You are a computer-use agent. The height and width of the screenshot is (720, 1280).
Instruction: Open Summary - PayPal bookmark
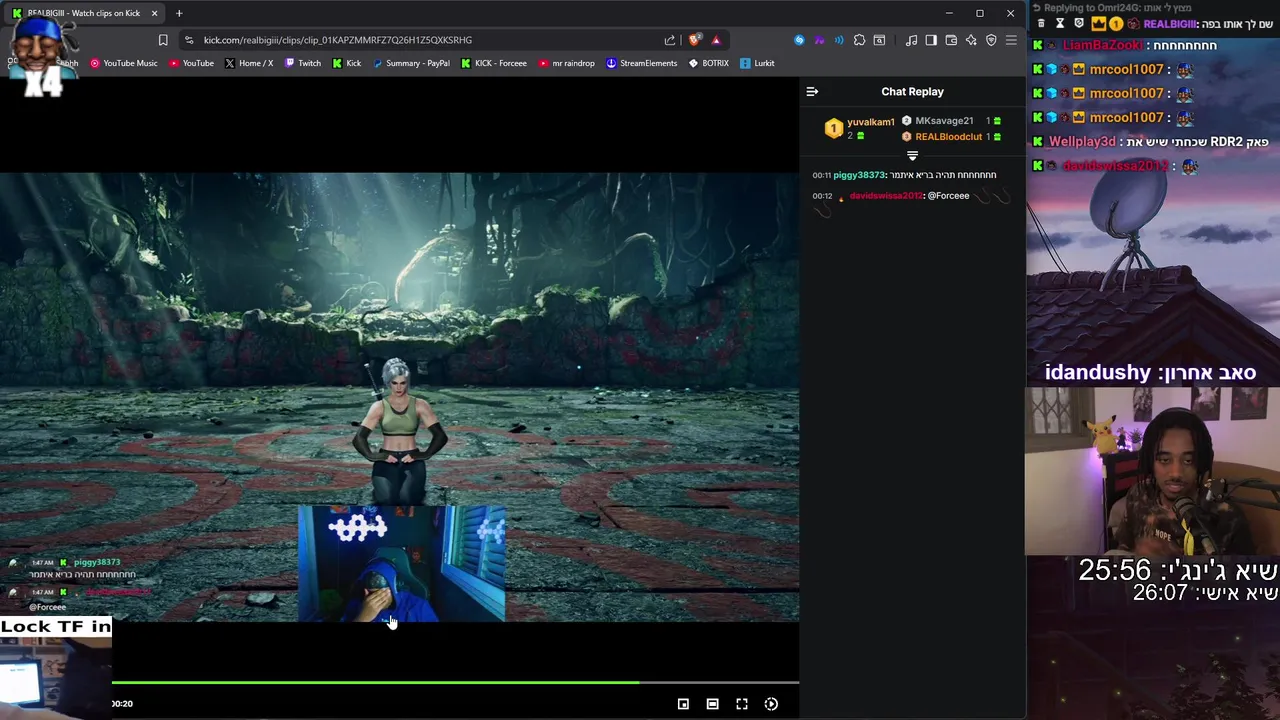[x=411, y=63]
